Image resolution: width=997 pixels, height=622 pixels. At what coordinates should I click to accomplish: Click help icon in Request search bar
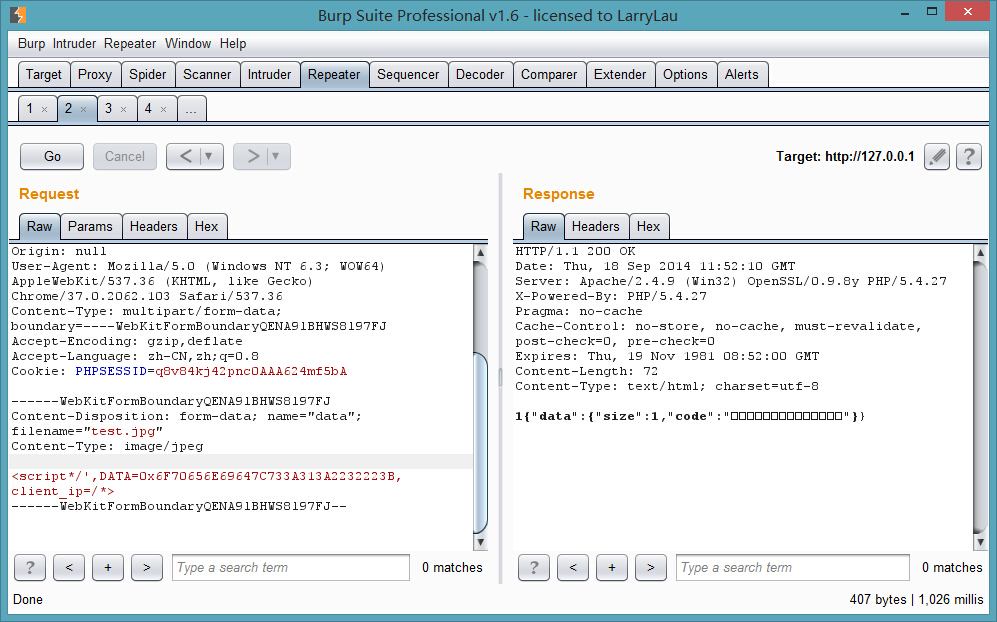(30, 567)
